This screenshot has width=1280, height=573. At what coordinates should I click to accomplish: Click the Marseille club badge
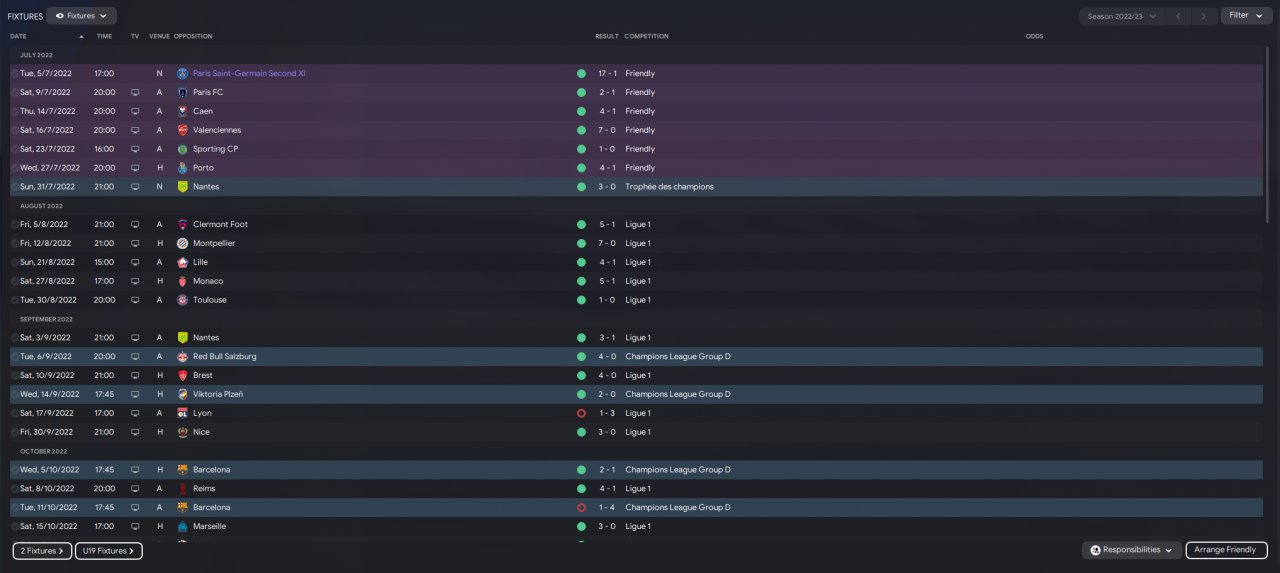click(183, 526)
